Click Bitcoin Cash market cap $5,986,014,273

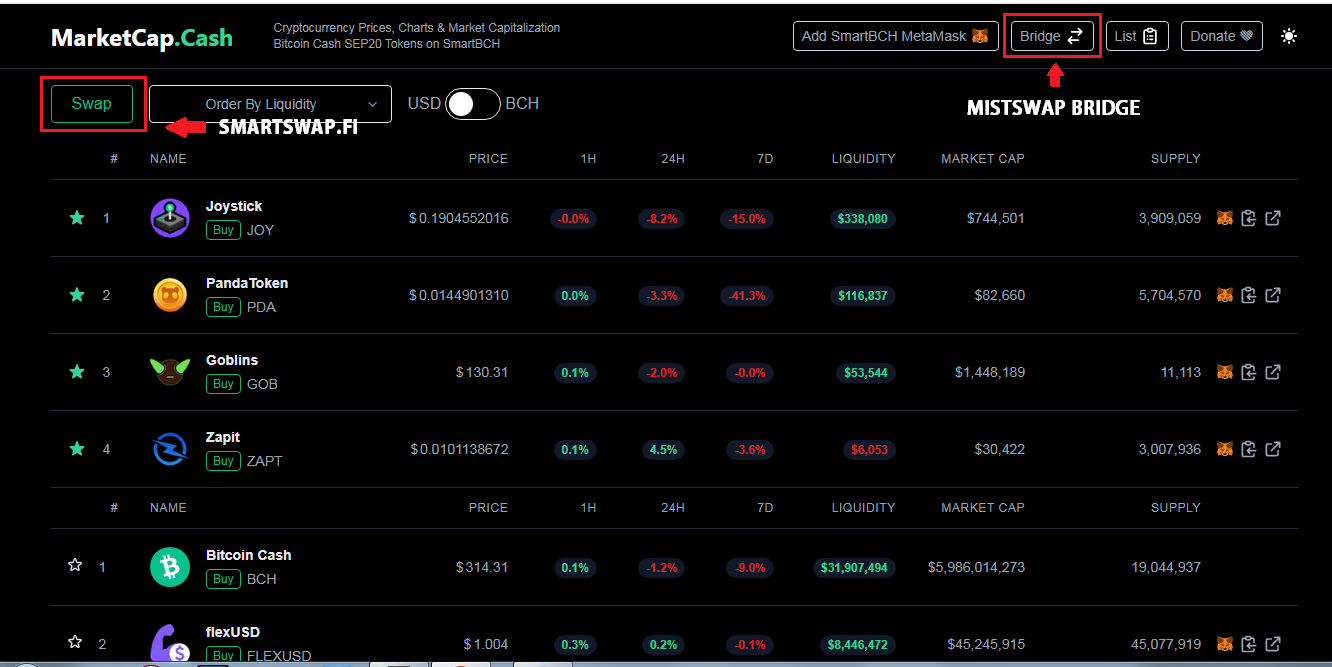coord(976,567)
